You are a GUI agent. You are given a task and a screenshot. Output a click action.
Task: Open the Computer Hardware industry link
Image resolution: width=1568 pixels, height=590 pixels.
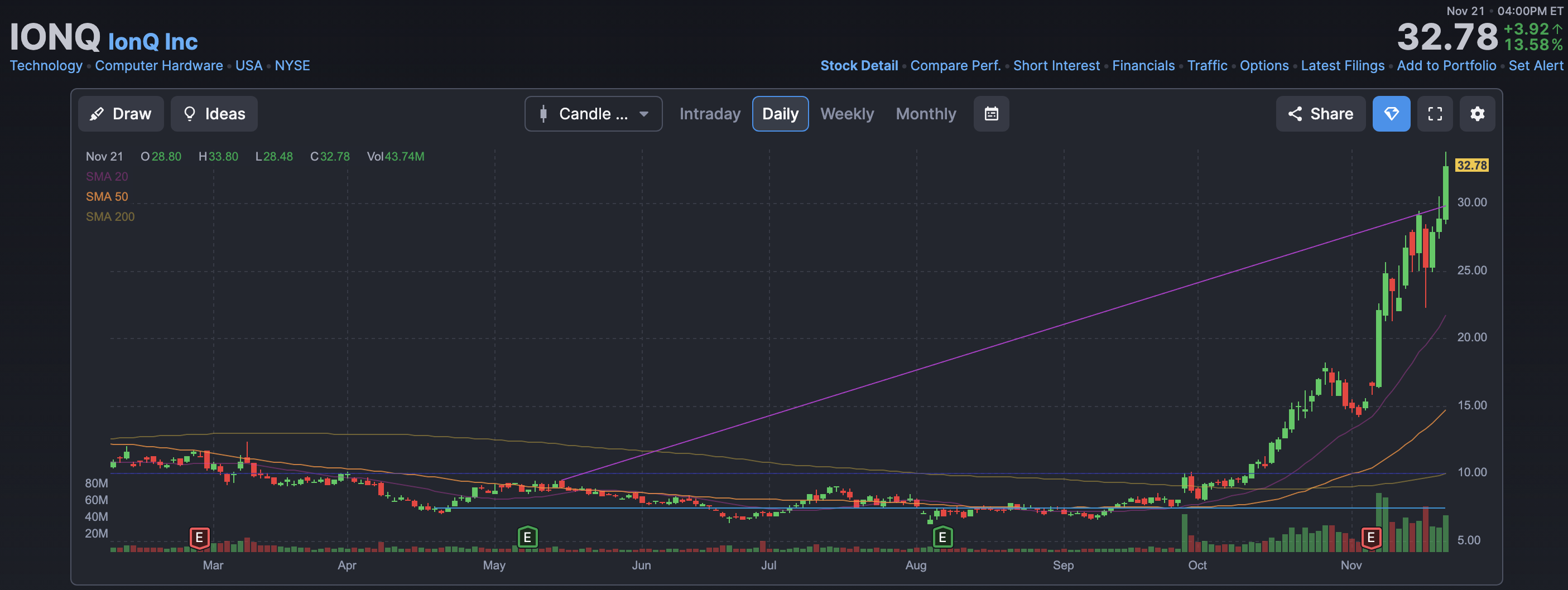tap(159, 66)
